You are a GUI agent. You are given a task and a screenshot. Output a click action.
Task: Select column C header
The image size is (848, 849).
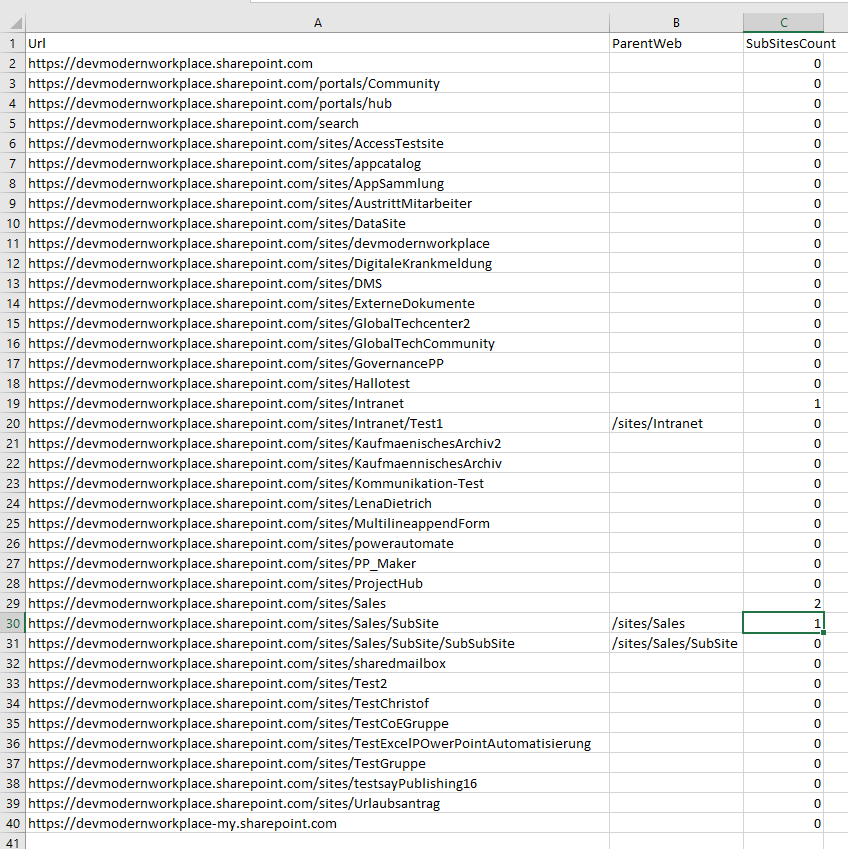783,23
